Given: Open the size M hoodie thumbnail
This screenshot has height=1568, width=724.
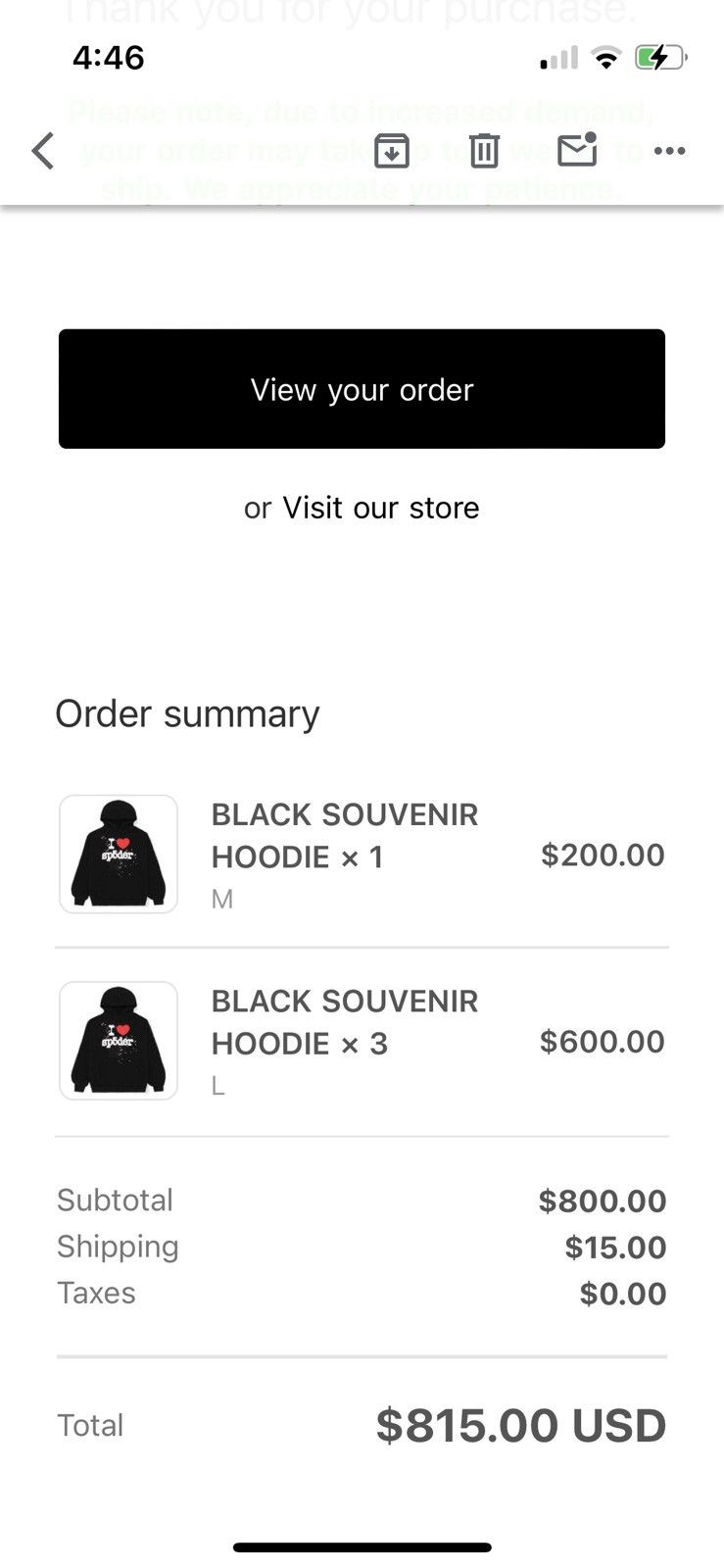Looking at the screenshot, I should tap(119, 854).
